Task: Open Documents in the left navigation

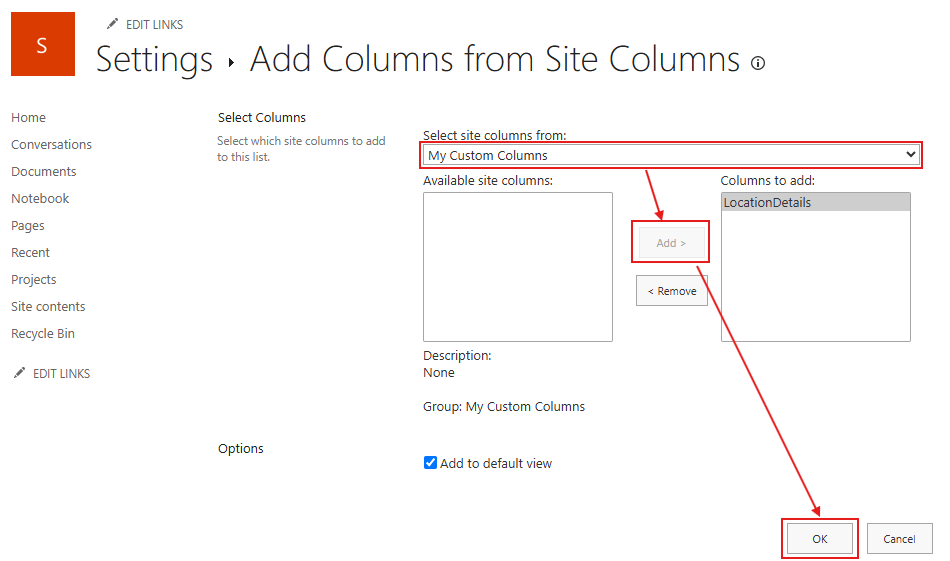Action: (x=44, y=172)
